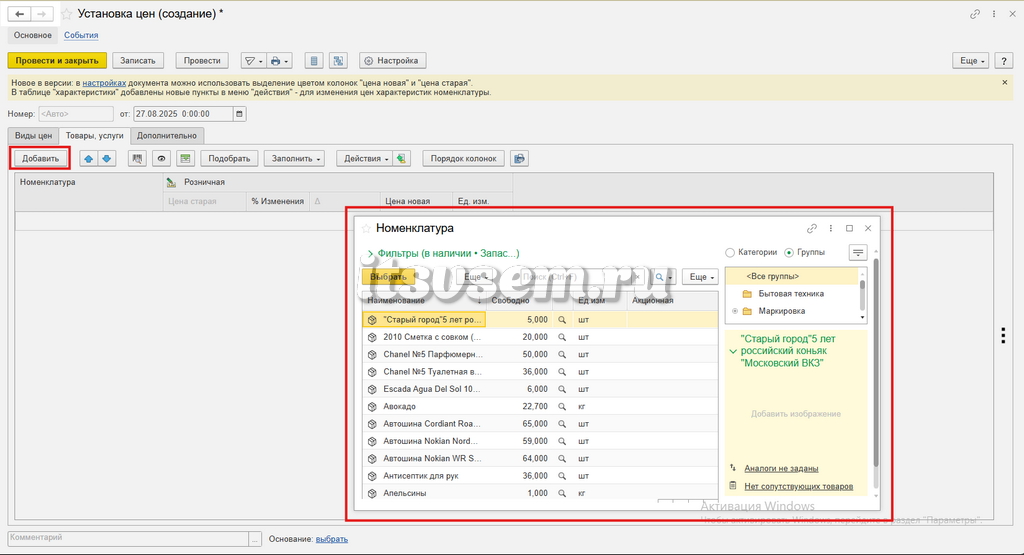Click Записать button
Viewport: 1024px width, 555px height.
pos(138,61)
